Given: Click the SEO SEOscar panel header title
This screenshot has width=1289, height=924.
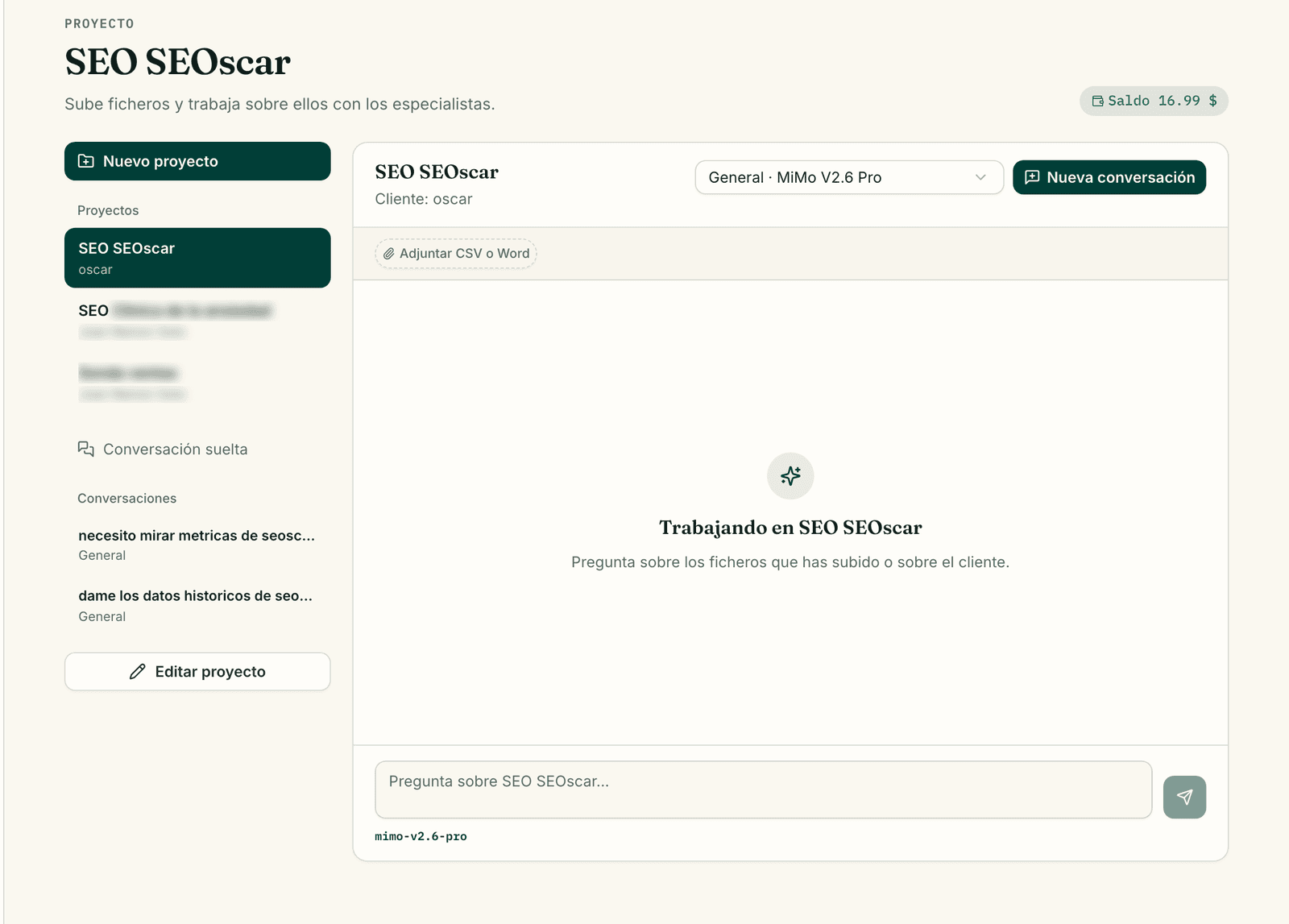Looking at the screenshot, I should (x=437, y=172).
